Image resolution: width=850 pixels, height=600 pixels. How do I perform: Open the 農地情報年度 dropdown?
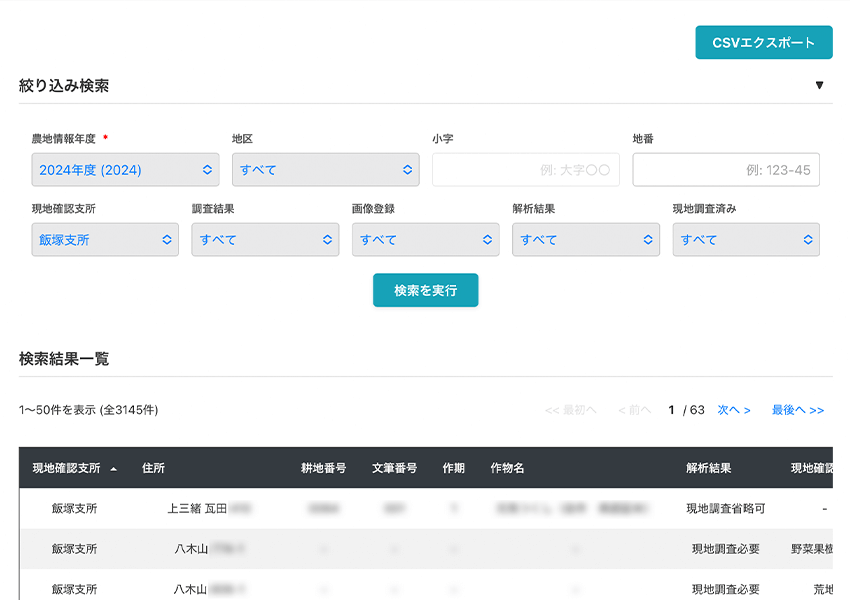pos(125,170)
